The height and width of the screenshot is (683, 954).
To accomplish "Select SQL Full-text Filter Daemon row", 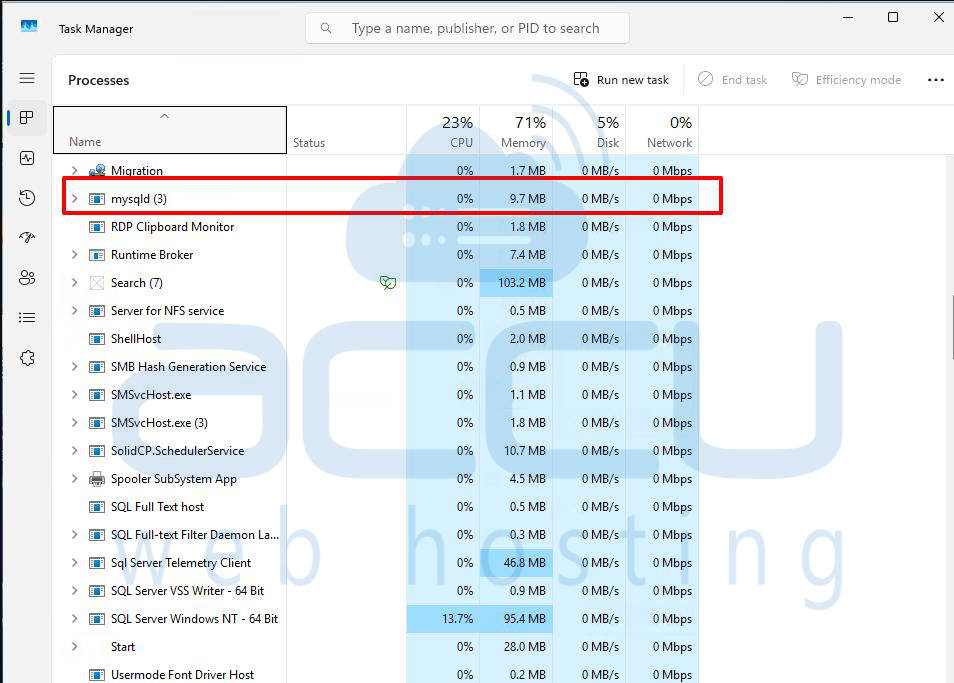I will click(375, 535).
